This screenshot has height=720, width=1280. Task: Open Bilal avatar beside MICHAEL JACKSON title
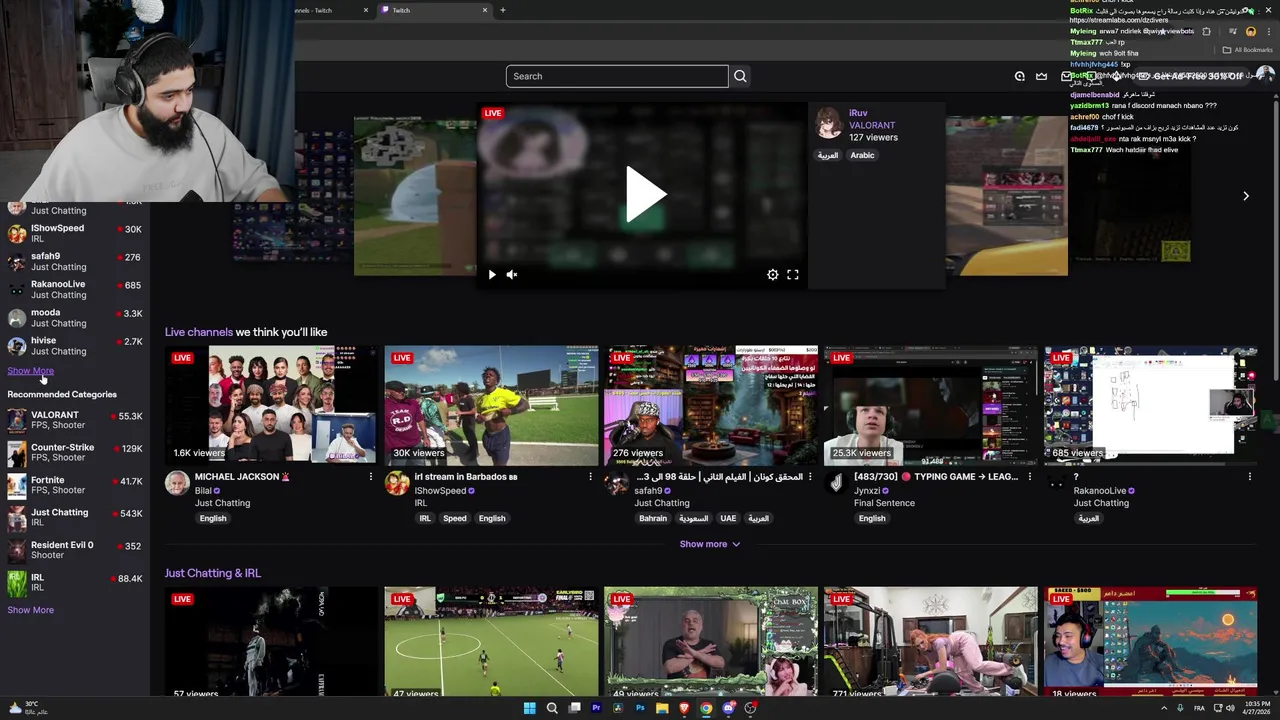click(x=177, y=483)
